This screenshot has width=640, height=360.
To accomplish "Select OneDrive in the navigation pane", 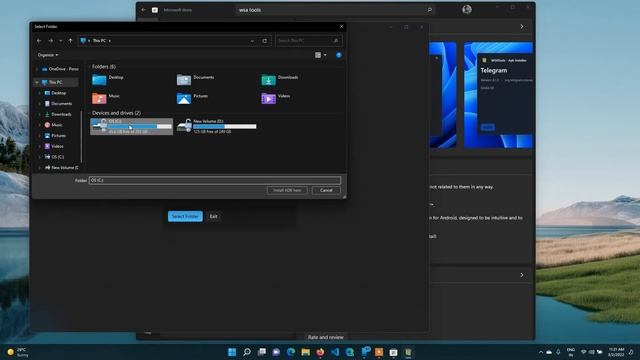I will [x=60, y=69].
